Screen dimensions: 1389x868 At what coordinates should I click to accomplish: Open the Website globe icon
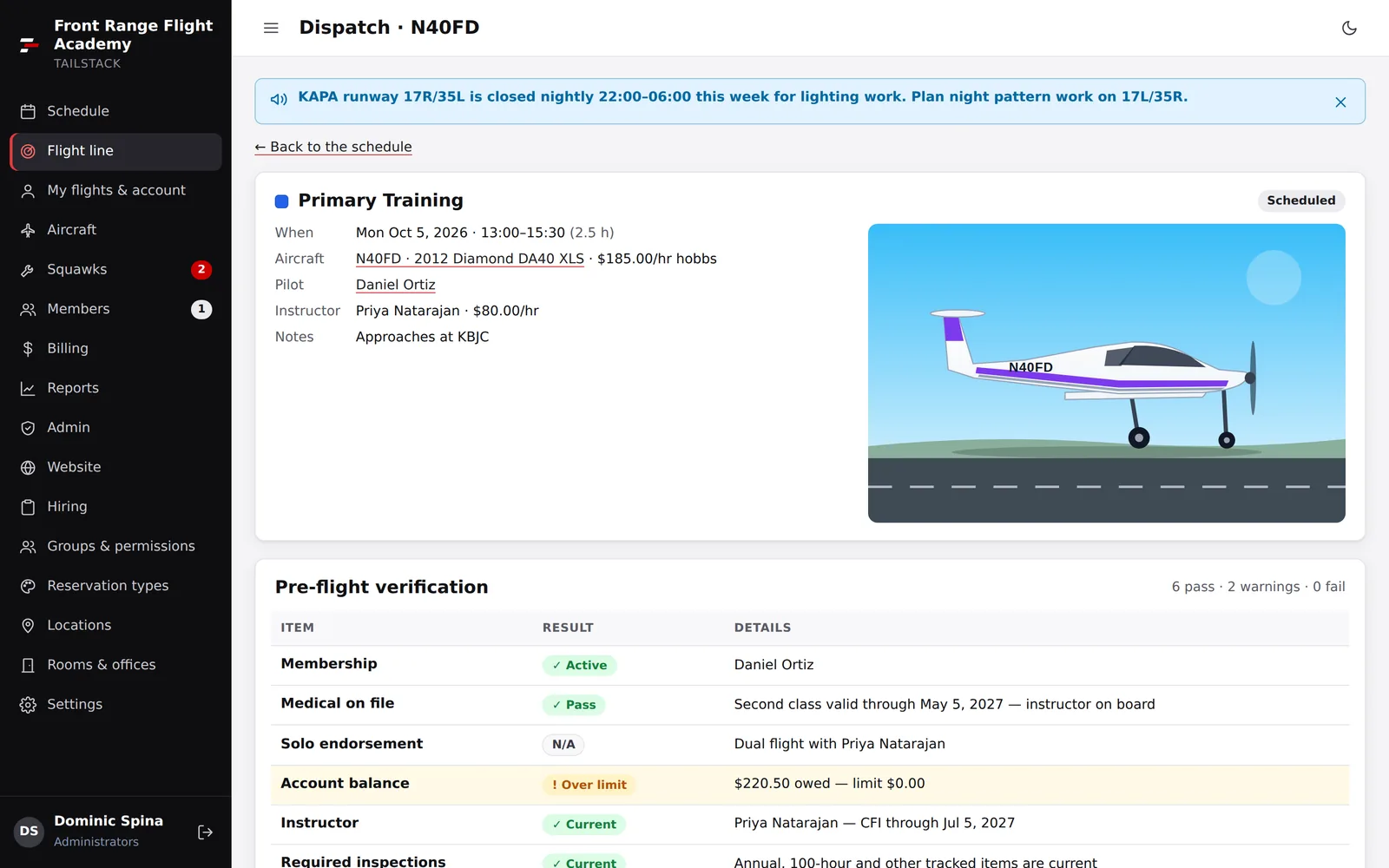click(28, 467)
